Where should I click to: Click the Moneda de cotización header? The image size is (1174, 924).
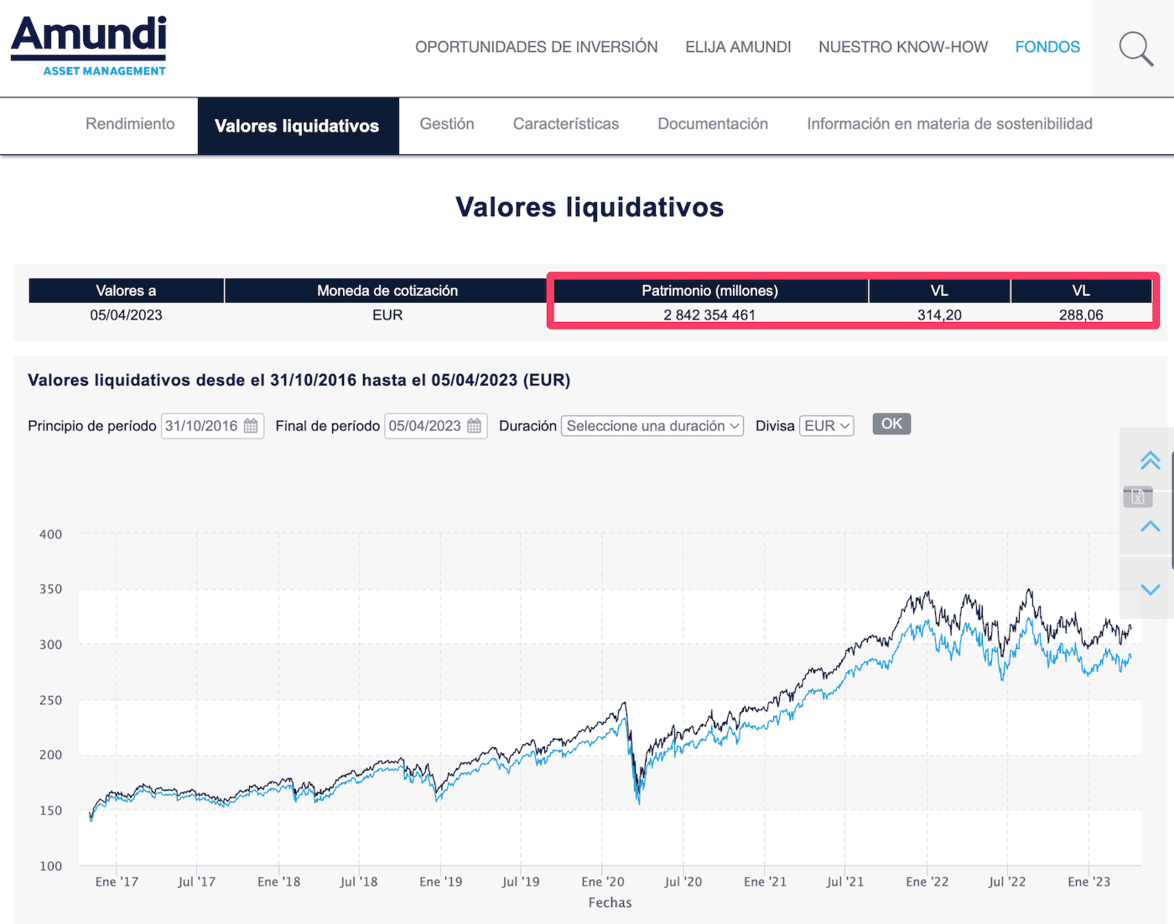coord(387,291)
